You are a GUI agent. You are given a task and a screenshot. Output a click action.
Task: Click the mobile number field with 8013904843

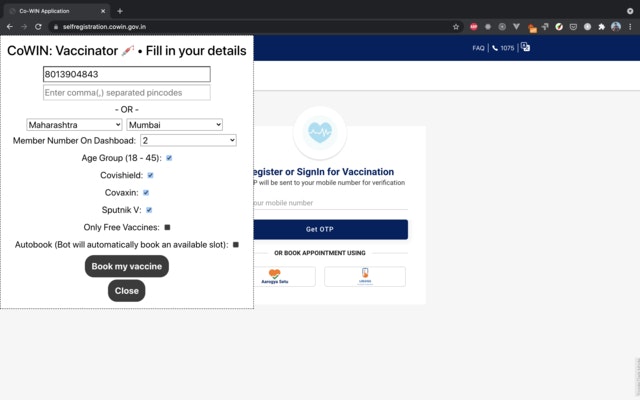127,74
